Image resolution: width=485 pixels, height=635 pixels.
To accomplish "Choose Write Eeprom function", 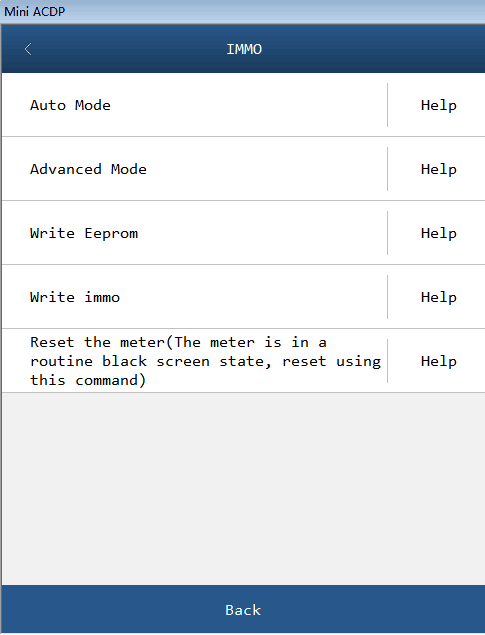I will (x=194, y=233).
